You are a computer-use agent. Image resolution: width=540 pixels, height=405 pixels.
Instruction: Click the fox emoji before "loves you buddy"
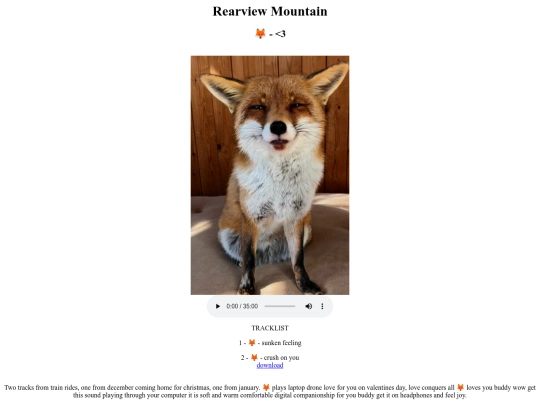[460, 387]
